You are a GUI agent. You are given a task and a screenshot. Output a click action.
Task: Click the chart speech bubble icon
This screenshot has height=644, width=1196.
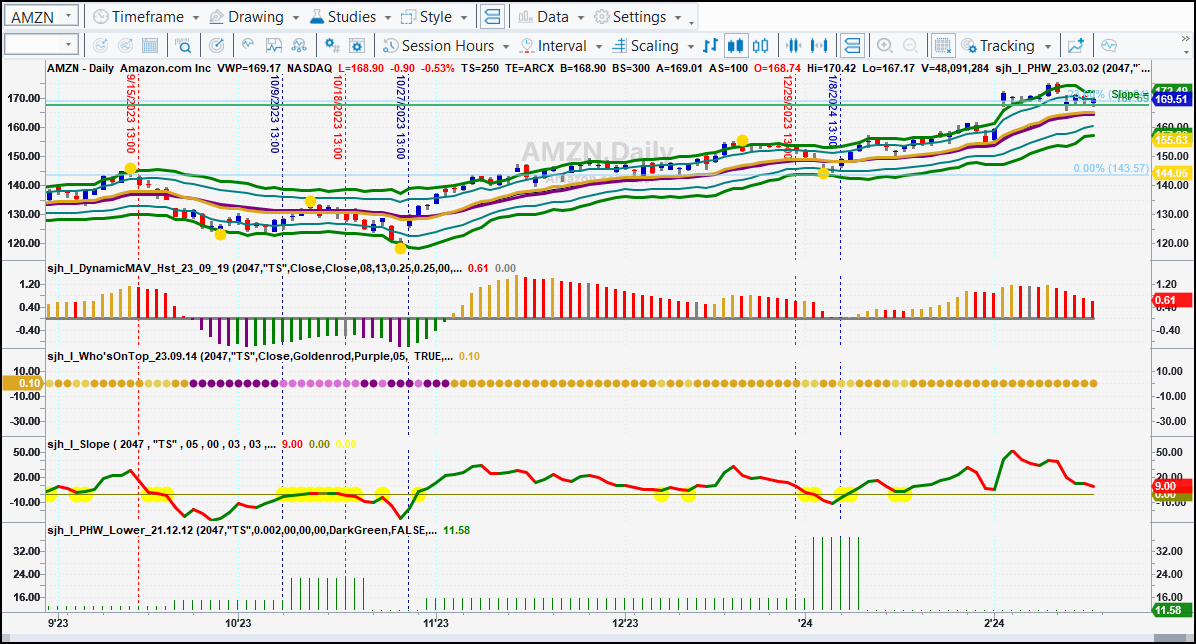1109,46
